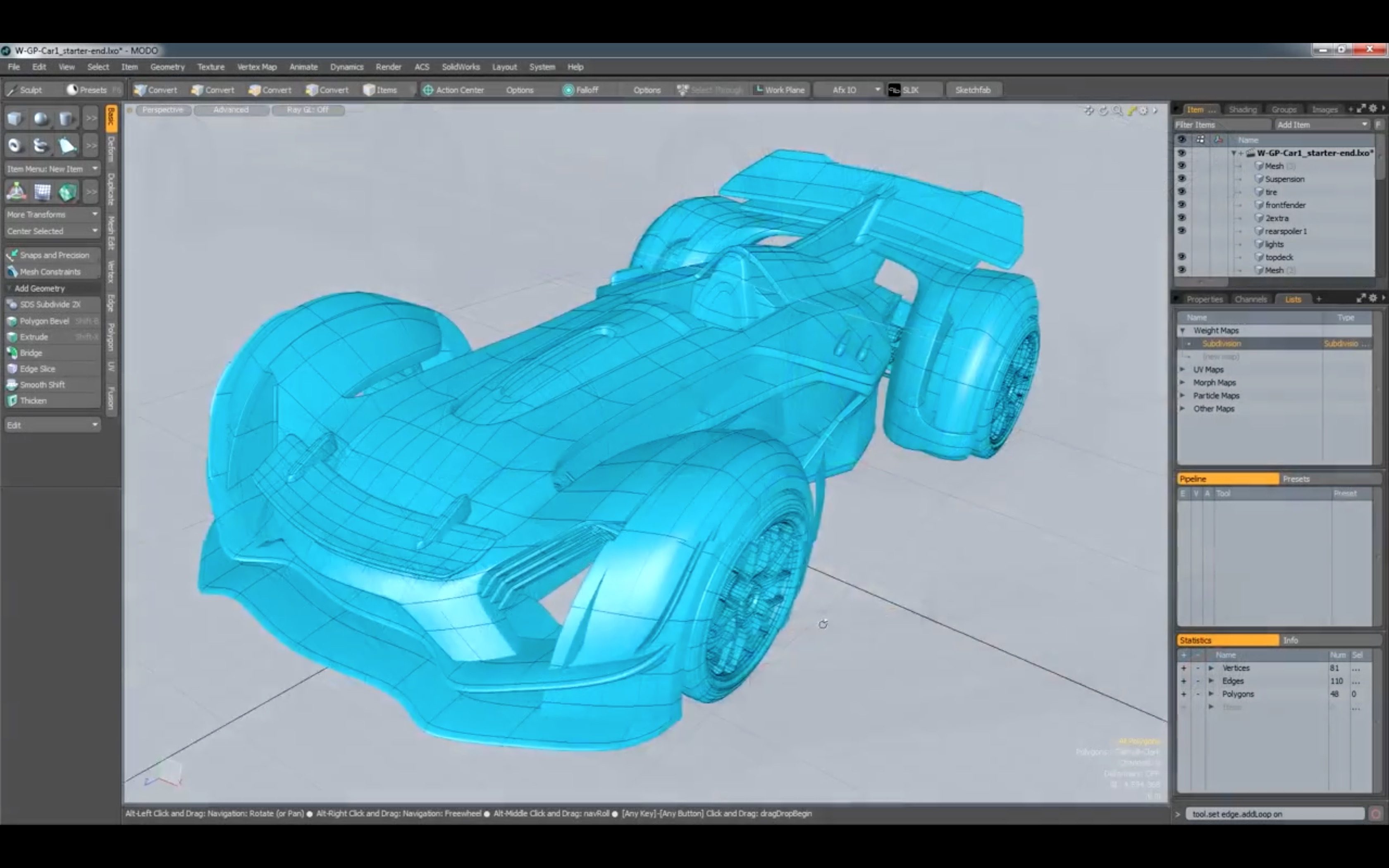
Task: Toggle visibility of the tire item
Action: pos(1182,192)
